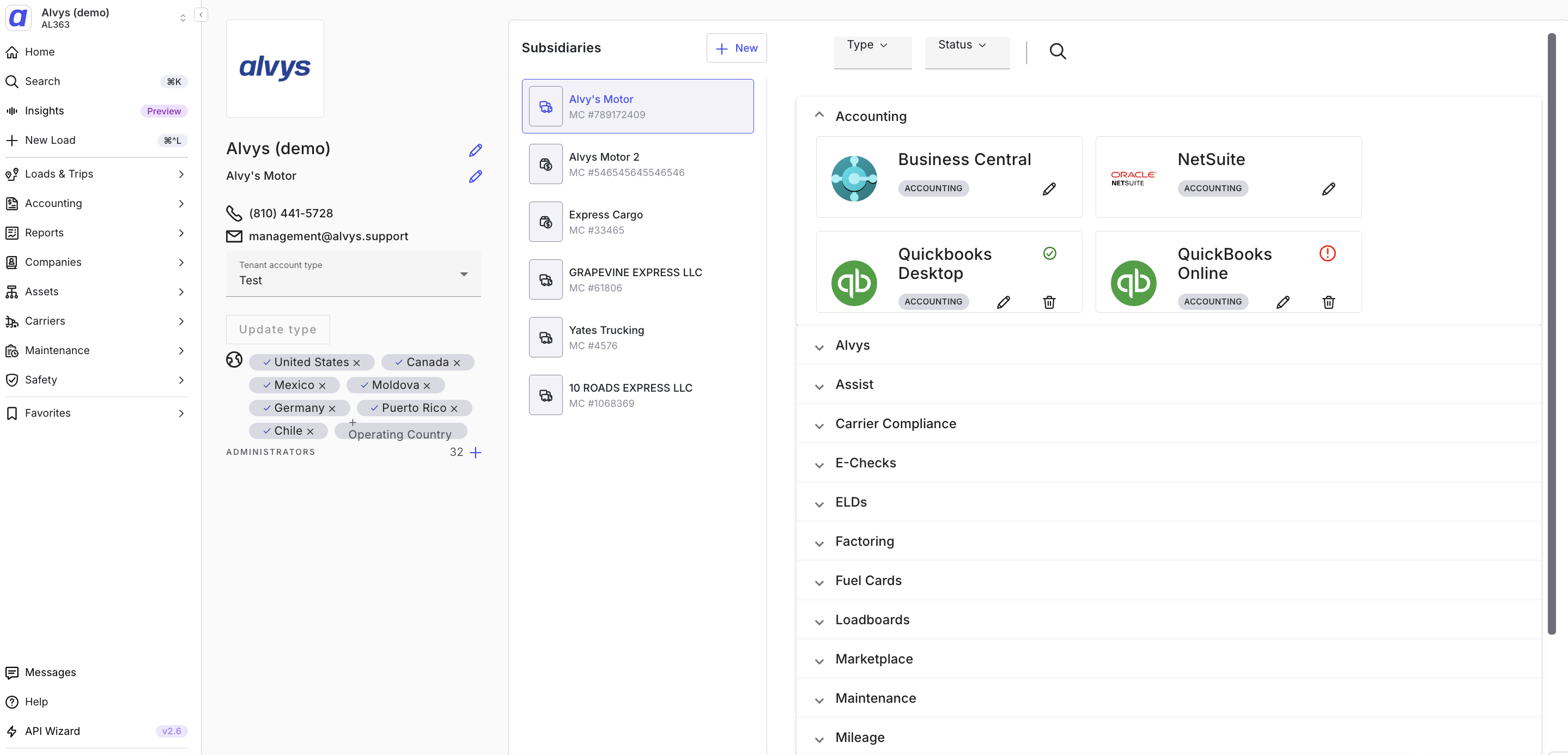
Task: Expand Carriers sidebar menu
Action: pyautogui.click(x=96, y=321)
